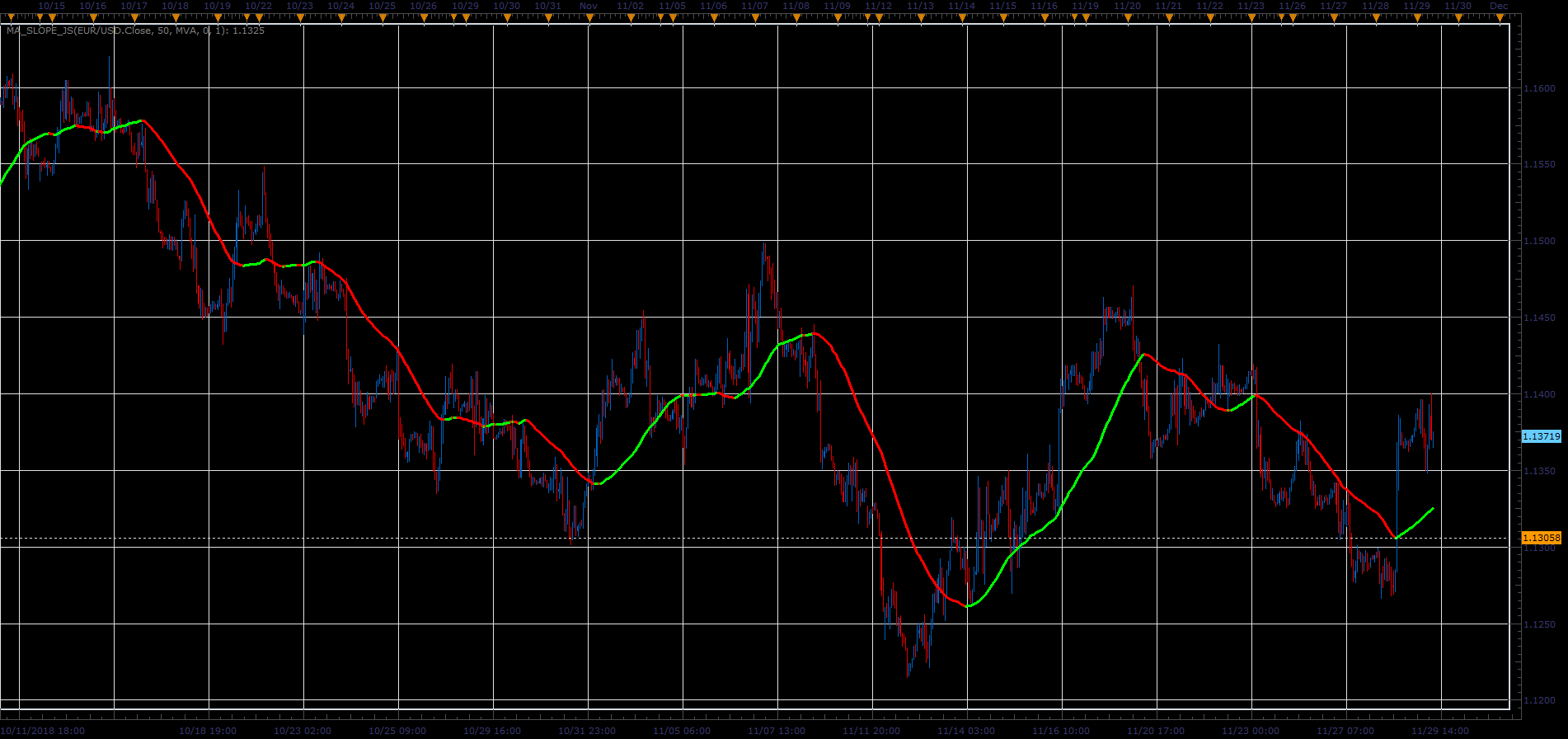Click the 11/20 17:00 bottom time label
Viewport: 1568px width, 739px height.
click(1156, 731)
